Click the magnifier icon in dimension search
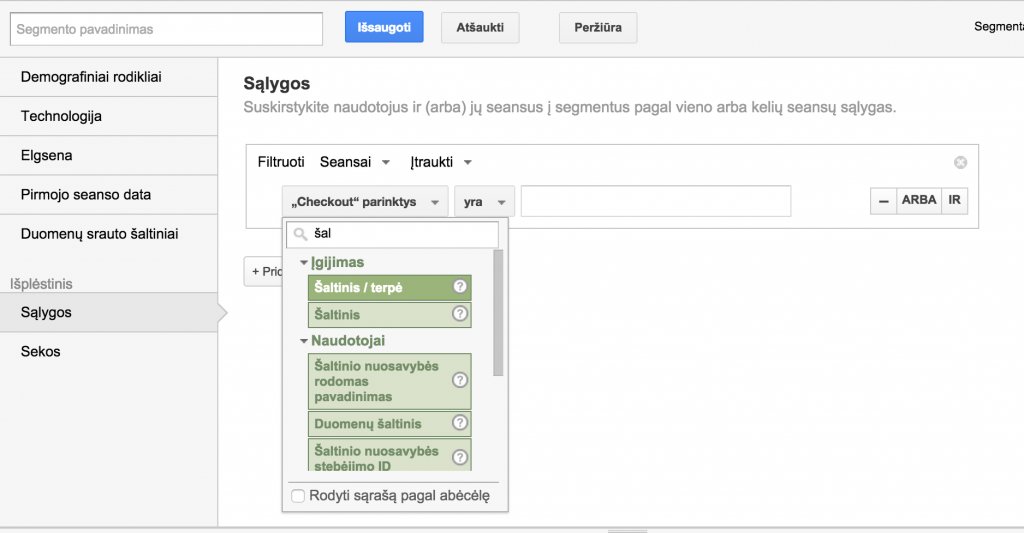Viewport: 1024px width, 533px height. [x=300, y=234]
